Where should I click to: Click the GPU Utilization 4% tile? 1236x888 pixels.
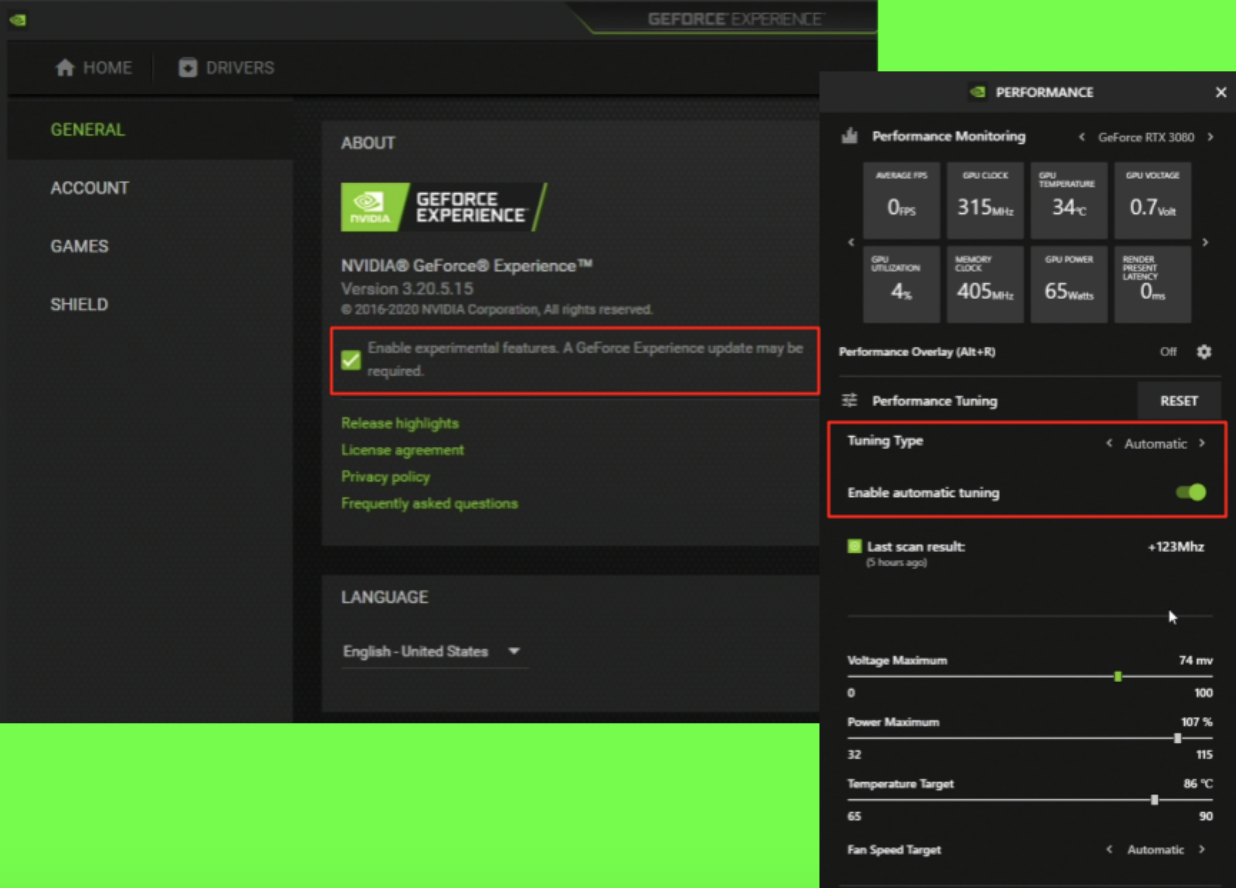[901, 284]
